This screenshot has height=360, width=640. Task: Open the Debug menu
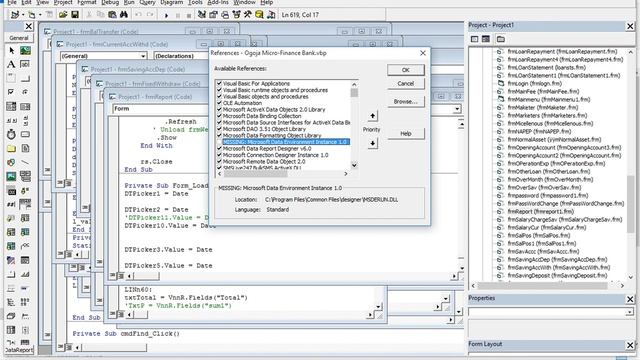click(x=110, y=2)
